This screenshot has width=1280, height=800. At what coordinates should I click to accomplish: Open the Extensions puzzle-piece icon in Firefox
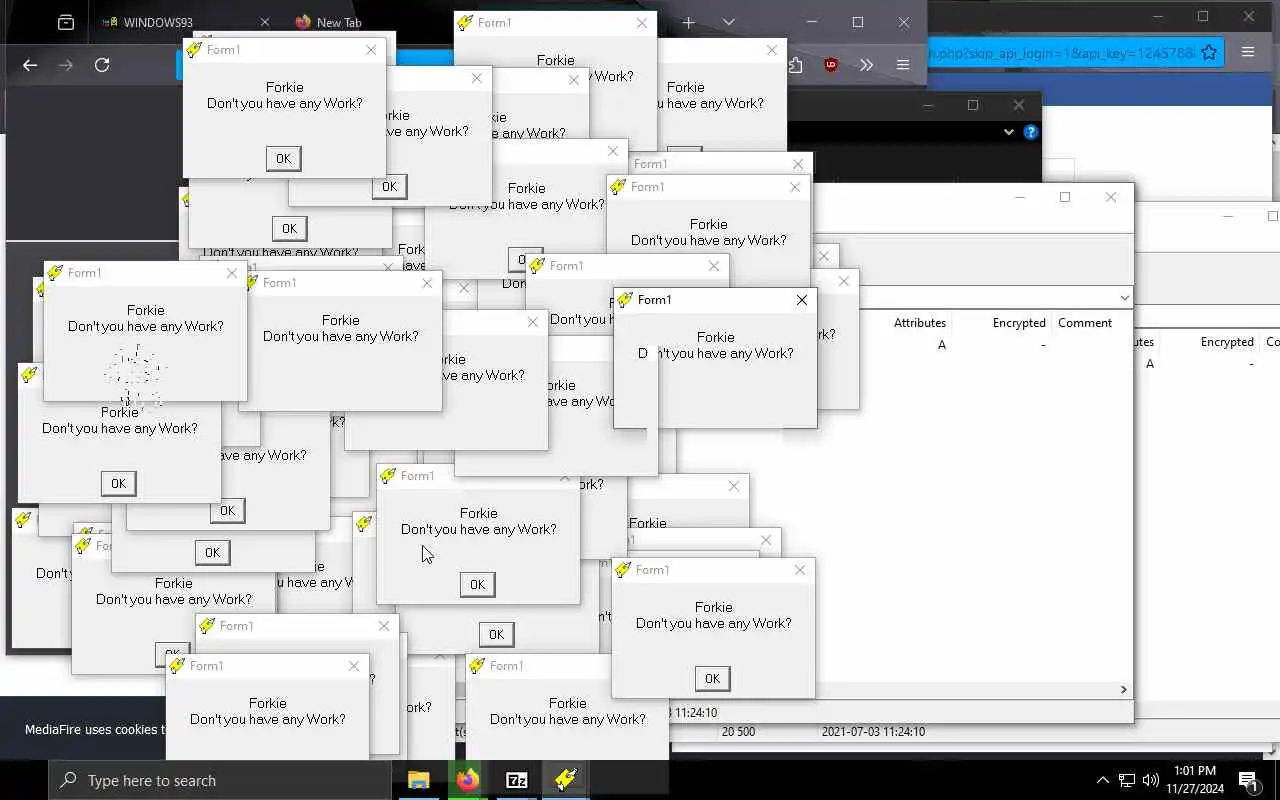(x=795, y=65)
